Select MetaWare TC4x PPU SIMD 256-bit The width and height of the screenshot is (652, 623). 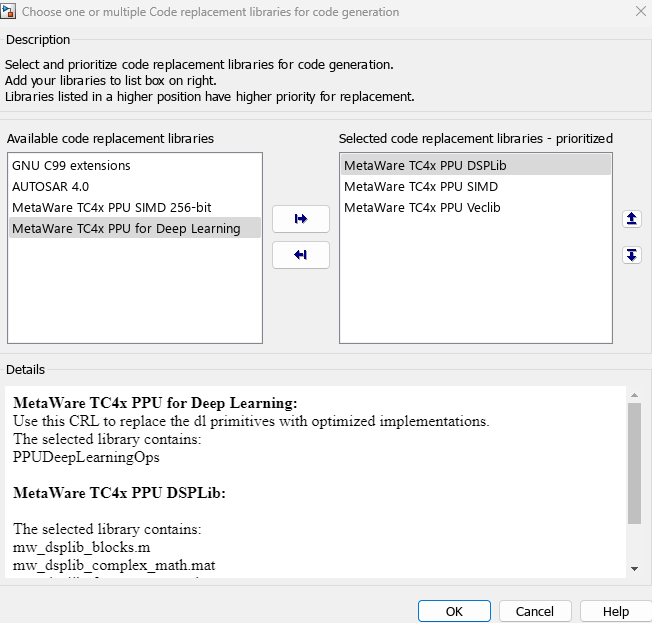click(x=111, y=207)
